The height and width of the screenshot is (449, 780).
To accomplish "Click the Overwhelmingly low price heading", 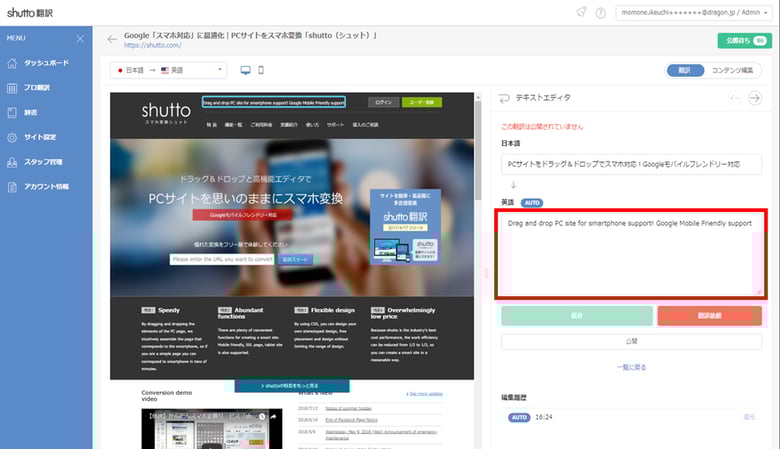I will [403, 313].
